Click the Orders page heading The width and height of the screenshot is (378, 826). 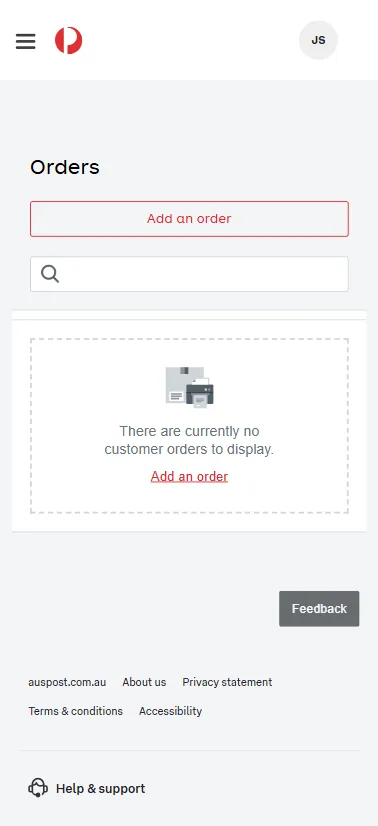(65, 167)
